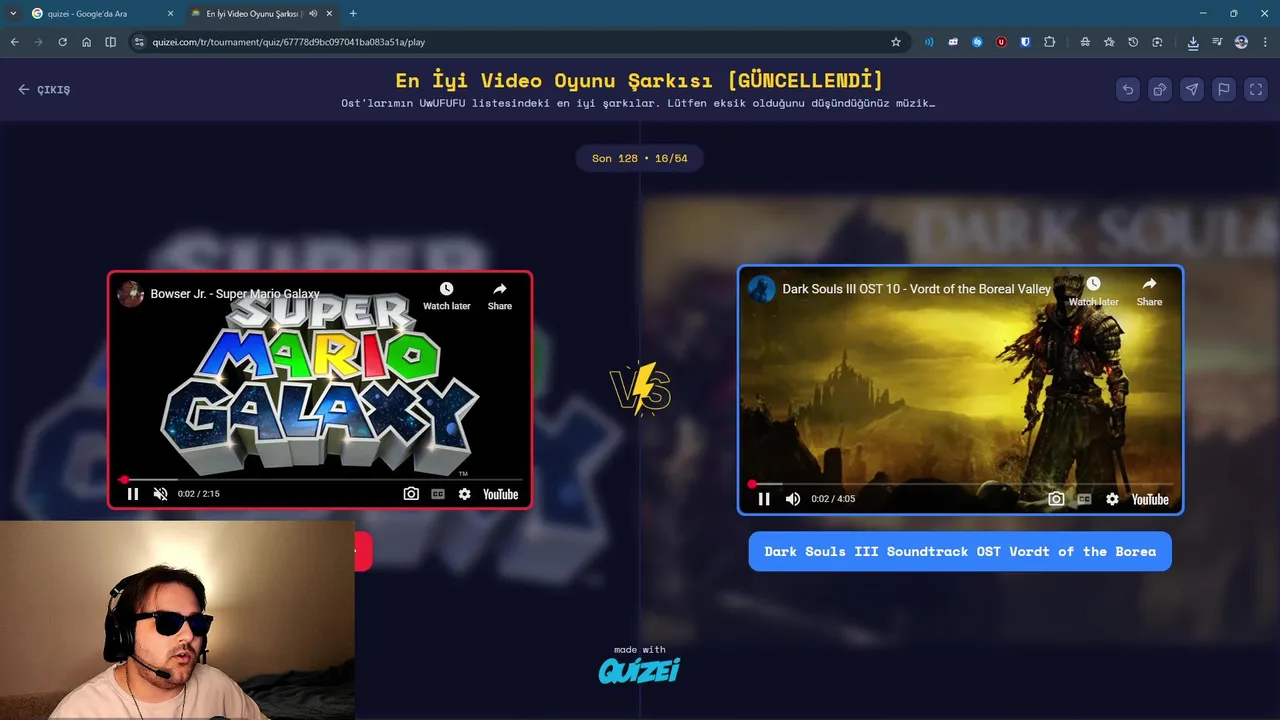Image resolution: width=1280 pixels, height=720 pixels.
Task: Open the browser three-dot menu
Action: point(1265,42)
